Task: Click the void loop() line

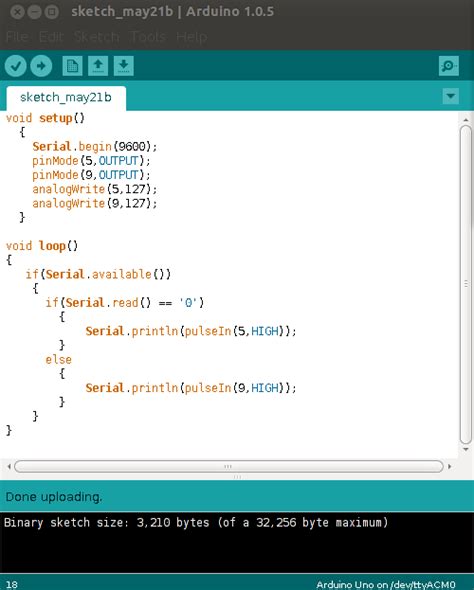Action: (x=42, y=246)
